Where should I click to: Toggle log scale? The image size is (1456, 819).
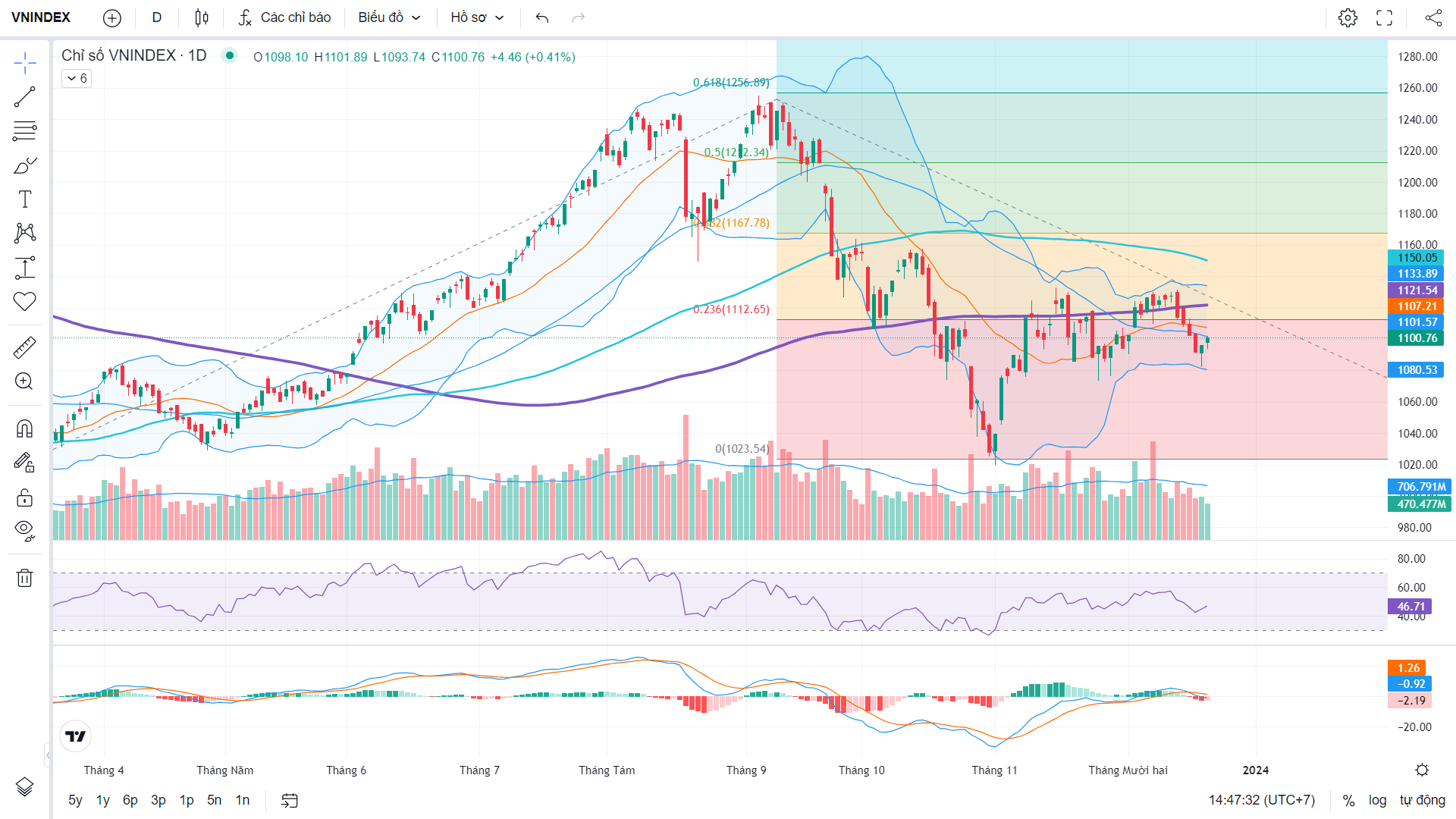click(x=1377, y=800)
